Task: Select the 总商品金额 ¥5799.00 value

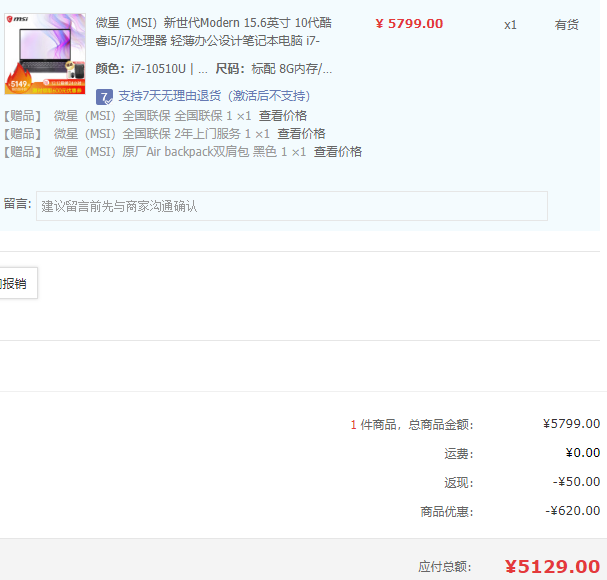Action: [x=571, y=424]
